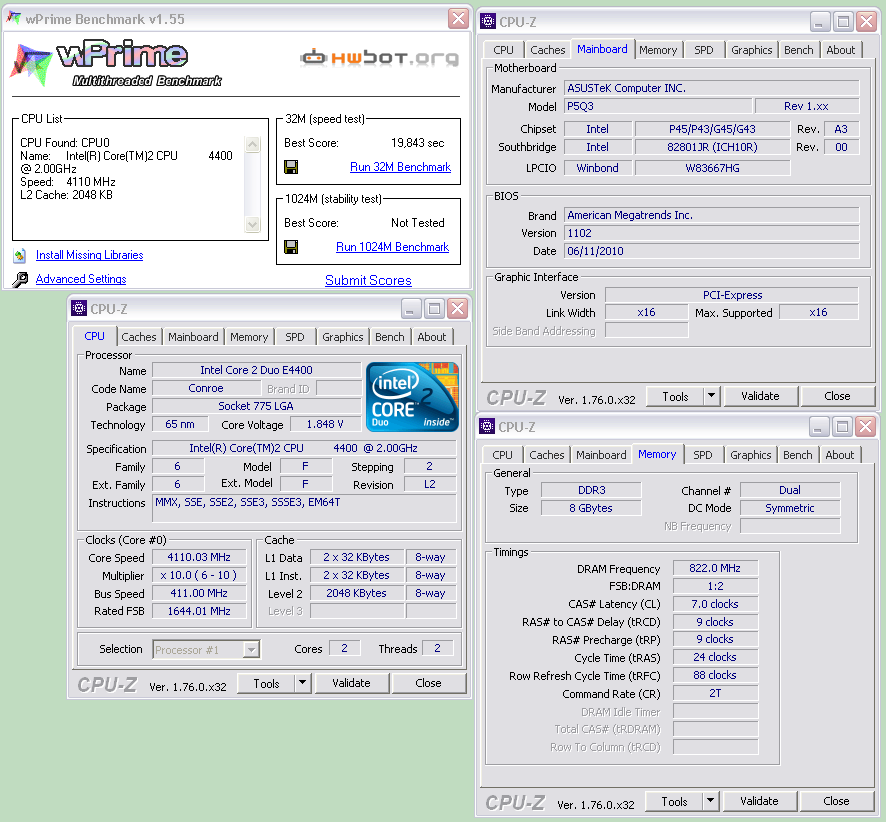This screenshot has width=886, height=822.
Task: Select Caches tab in the CPU-Z Mainboard window
Action: (548, 50)
